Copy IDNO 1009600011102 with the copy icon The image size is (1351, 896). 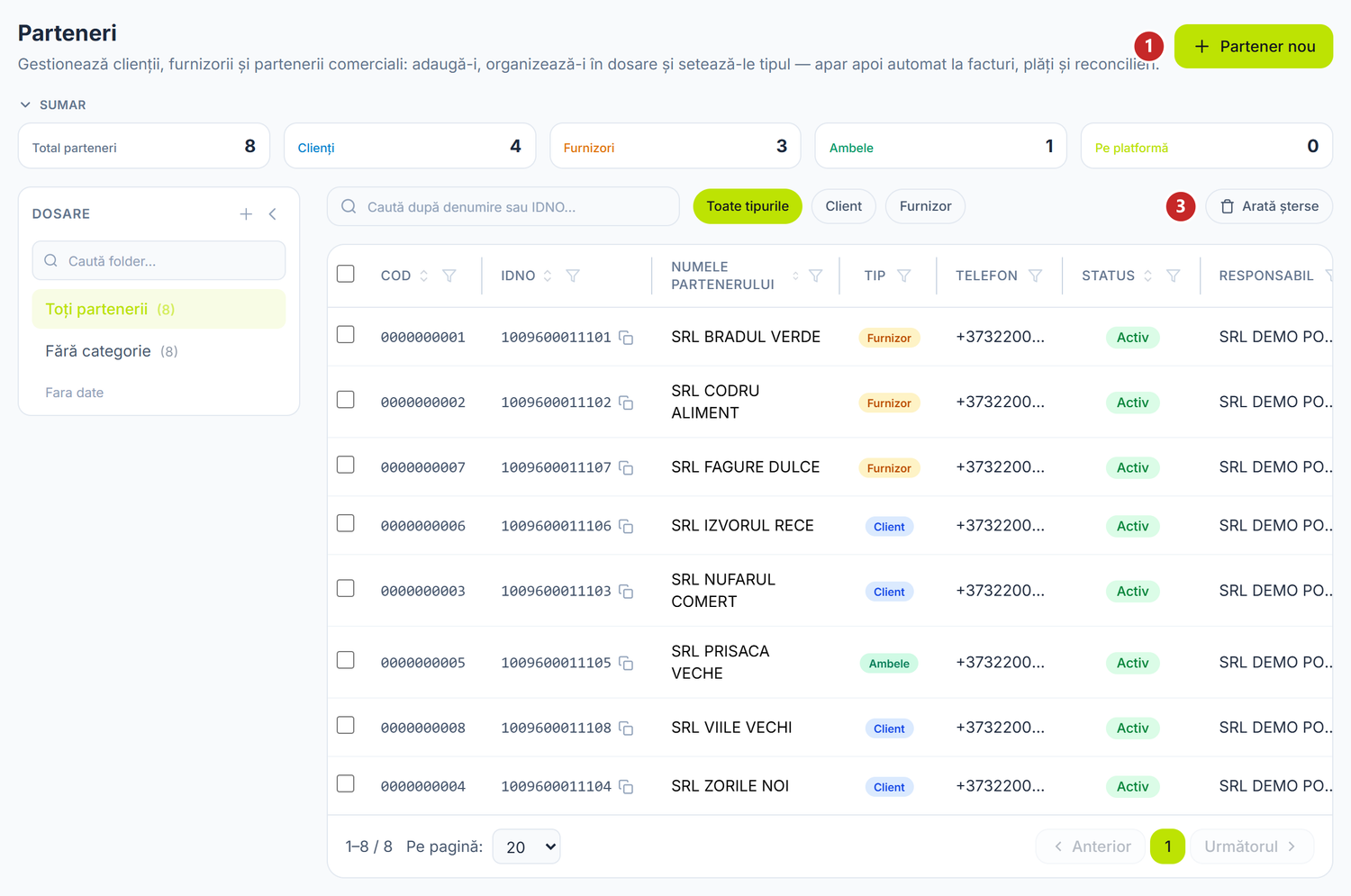(626, 403)
